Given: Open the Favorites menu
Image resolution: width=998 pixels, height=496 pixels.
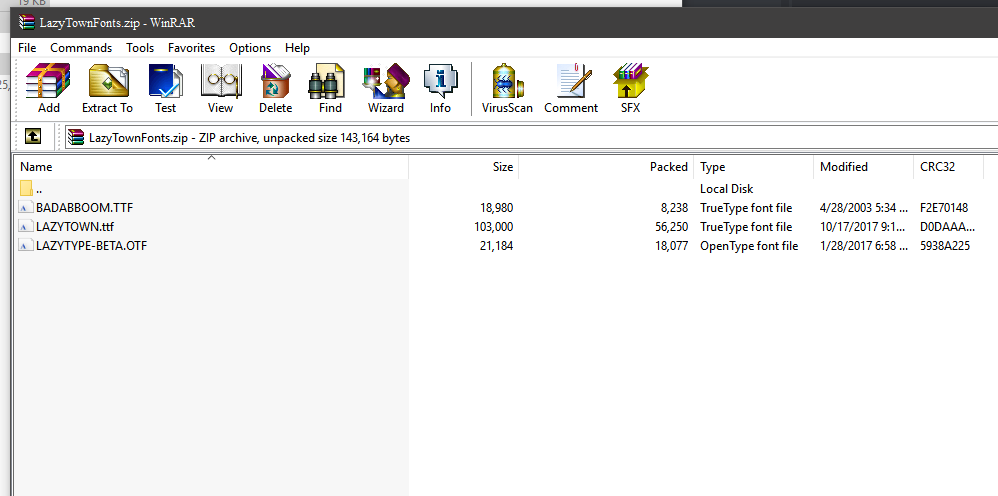Looking at the screenshot, I should point(191,47).
